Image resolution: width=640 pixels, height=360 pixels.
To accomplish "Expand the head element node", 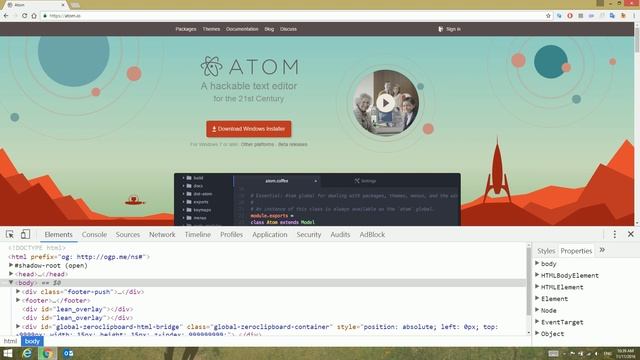I will coord(11,274).
